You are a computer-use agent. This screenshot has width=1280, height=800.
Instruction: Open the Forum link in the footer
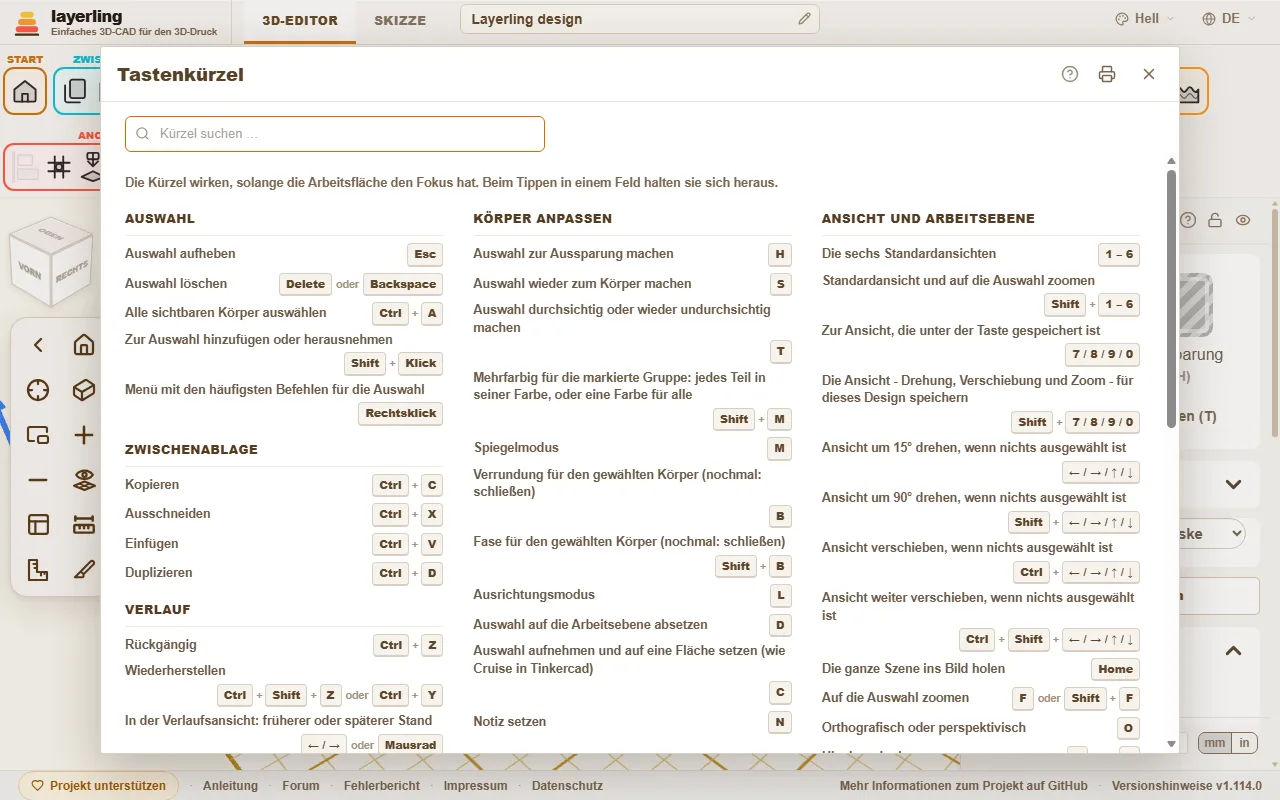(301, 786)
